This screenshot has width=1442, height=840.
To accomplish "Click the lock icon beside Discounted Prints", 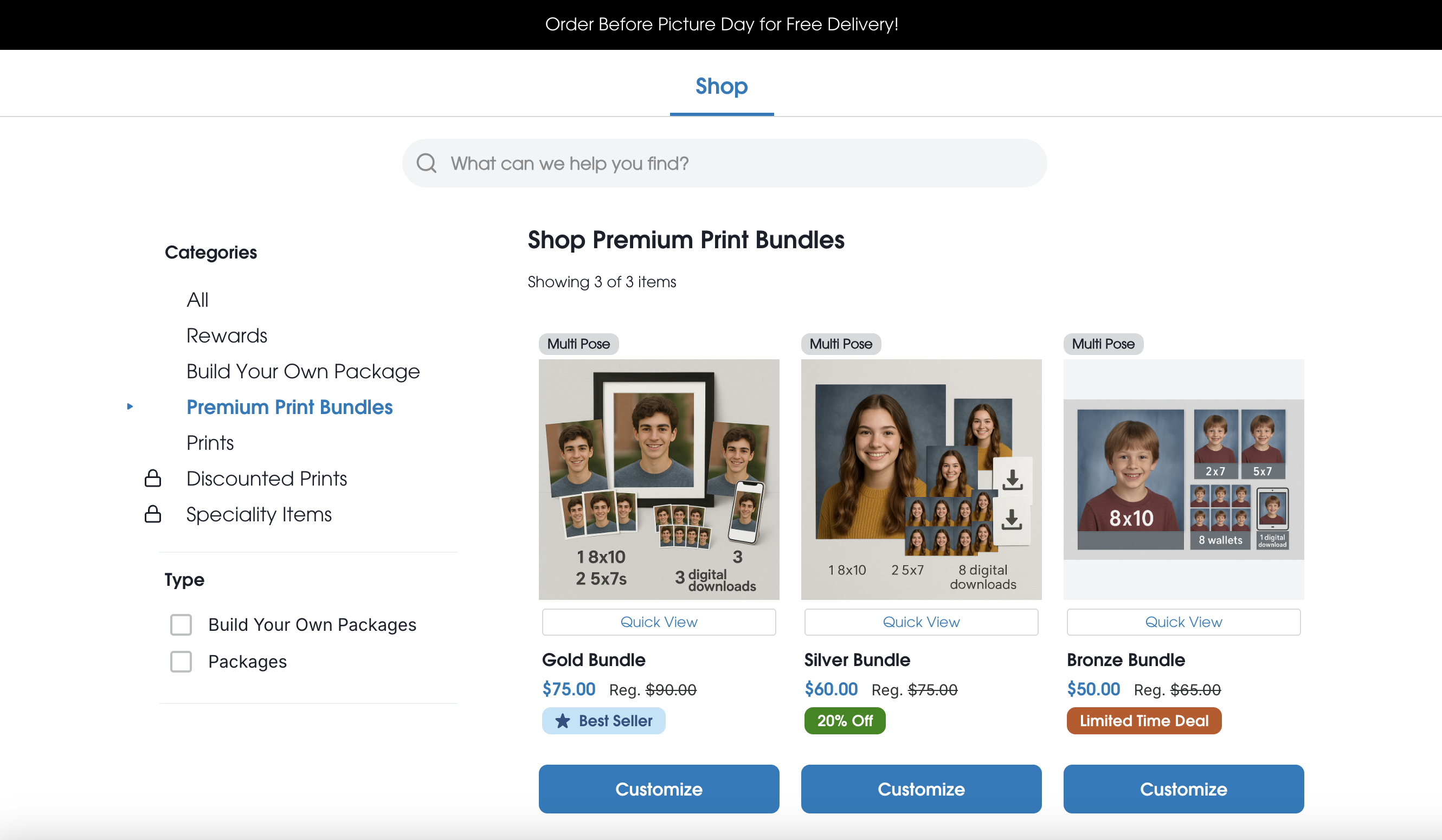I will tap(153, 479).
